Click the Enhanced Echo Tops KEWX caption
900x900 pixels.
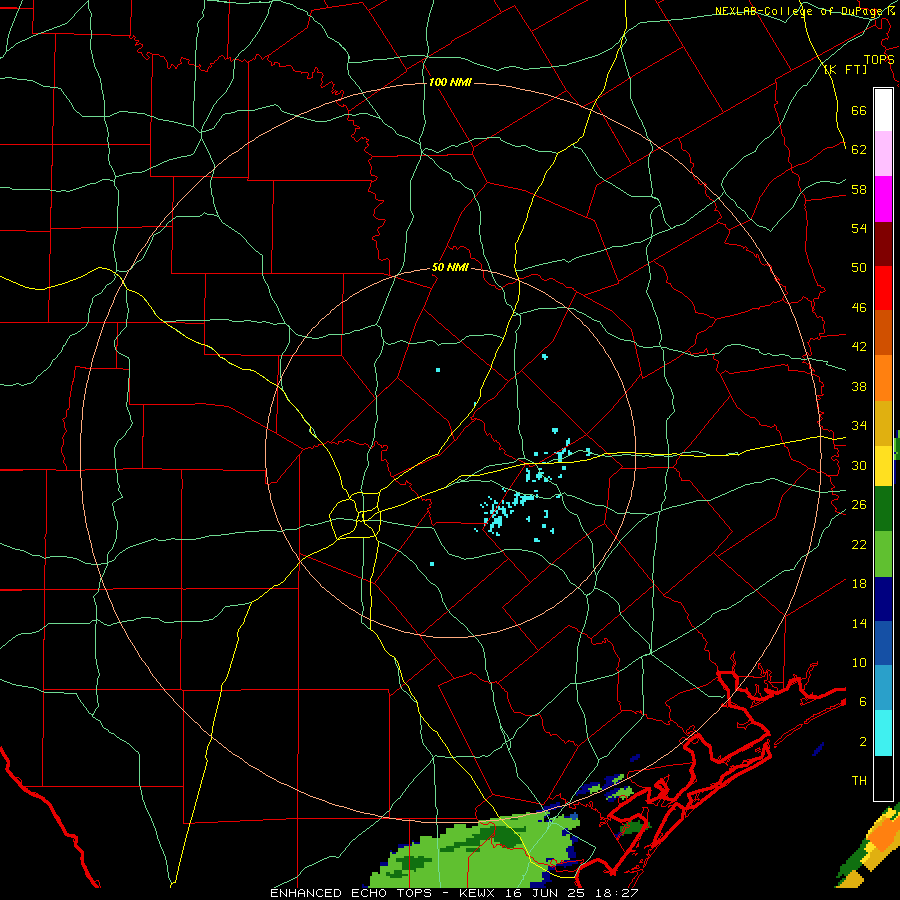454,893
